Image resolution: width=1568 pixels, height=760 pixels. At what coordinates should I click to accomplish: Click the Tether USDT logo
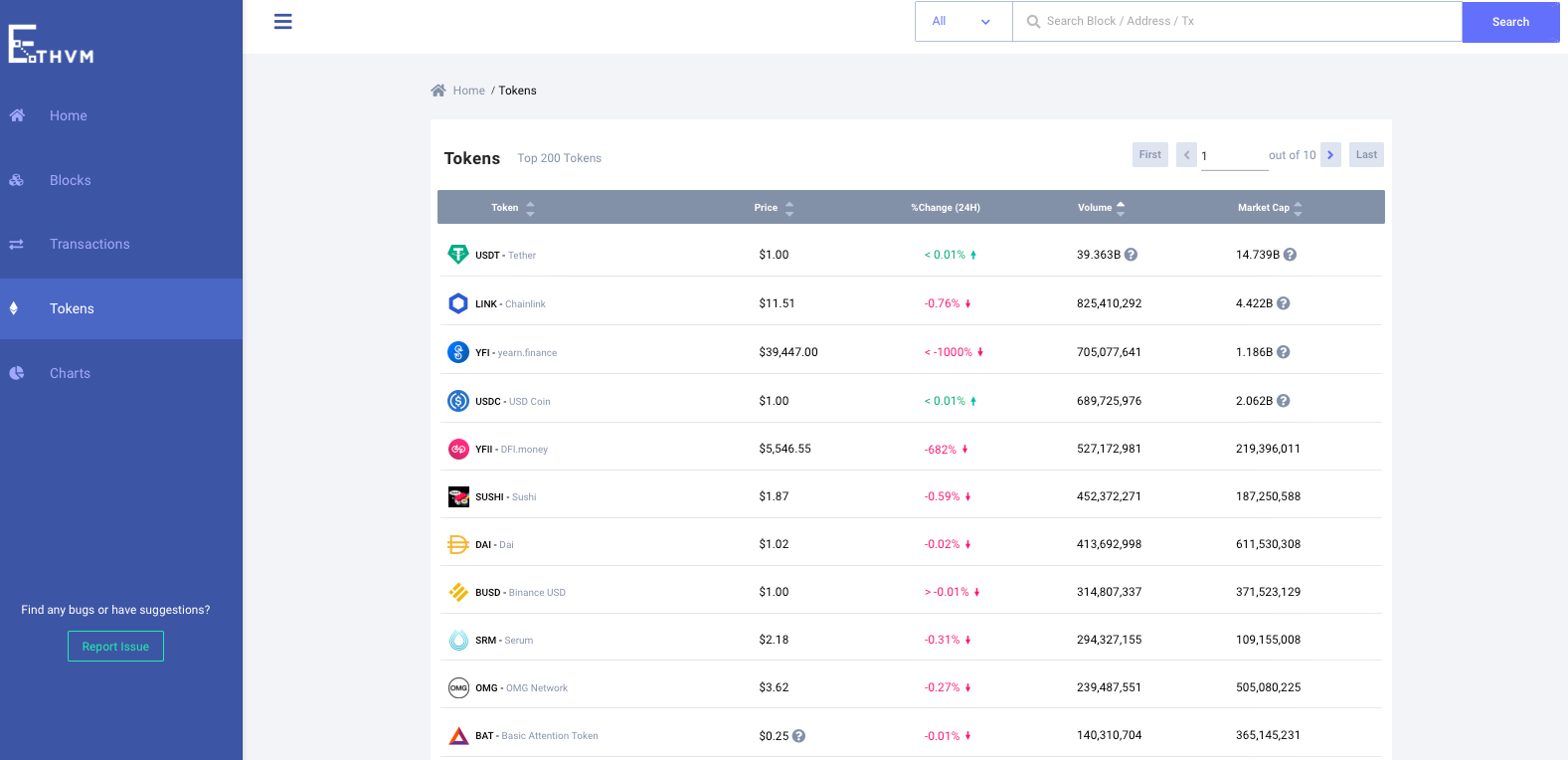point(458,255)
